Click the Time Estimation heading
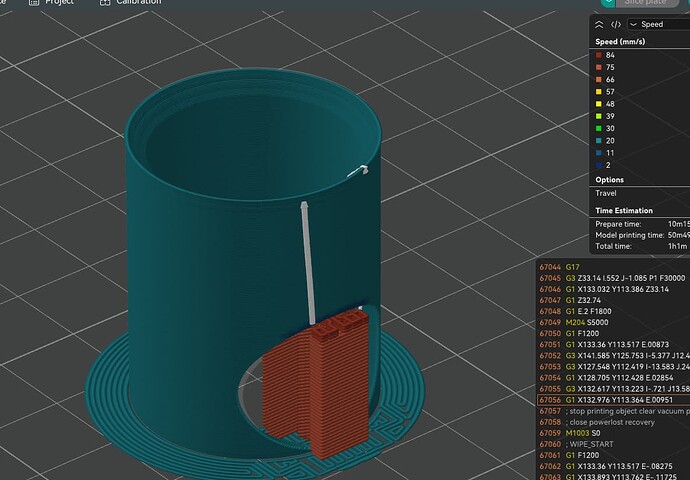This screenshot has width=690, height=480. tap(624, 211)
